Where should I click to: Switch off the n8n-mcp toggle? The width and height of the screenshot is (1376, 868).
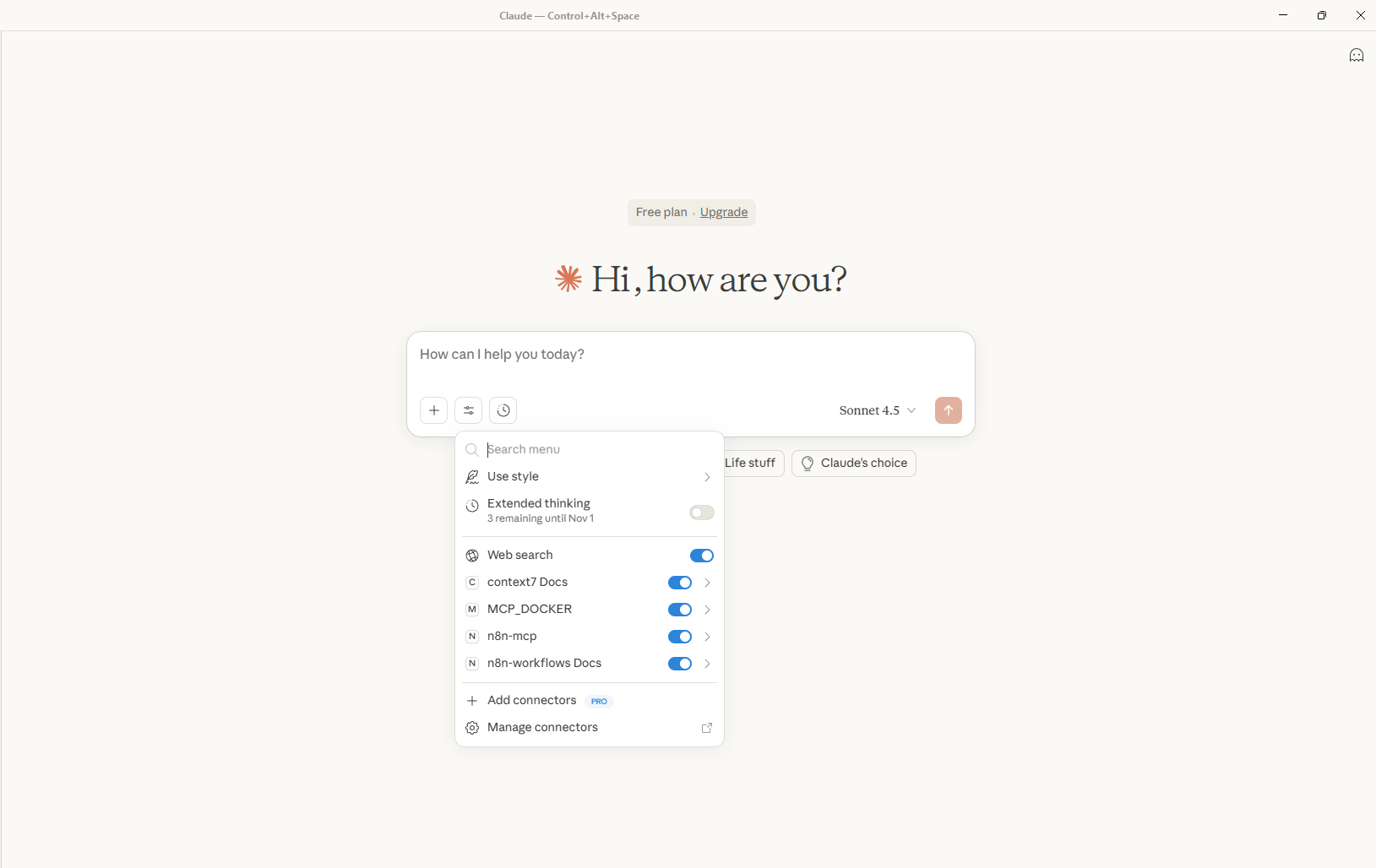(x=680, y=637)
